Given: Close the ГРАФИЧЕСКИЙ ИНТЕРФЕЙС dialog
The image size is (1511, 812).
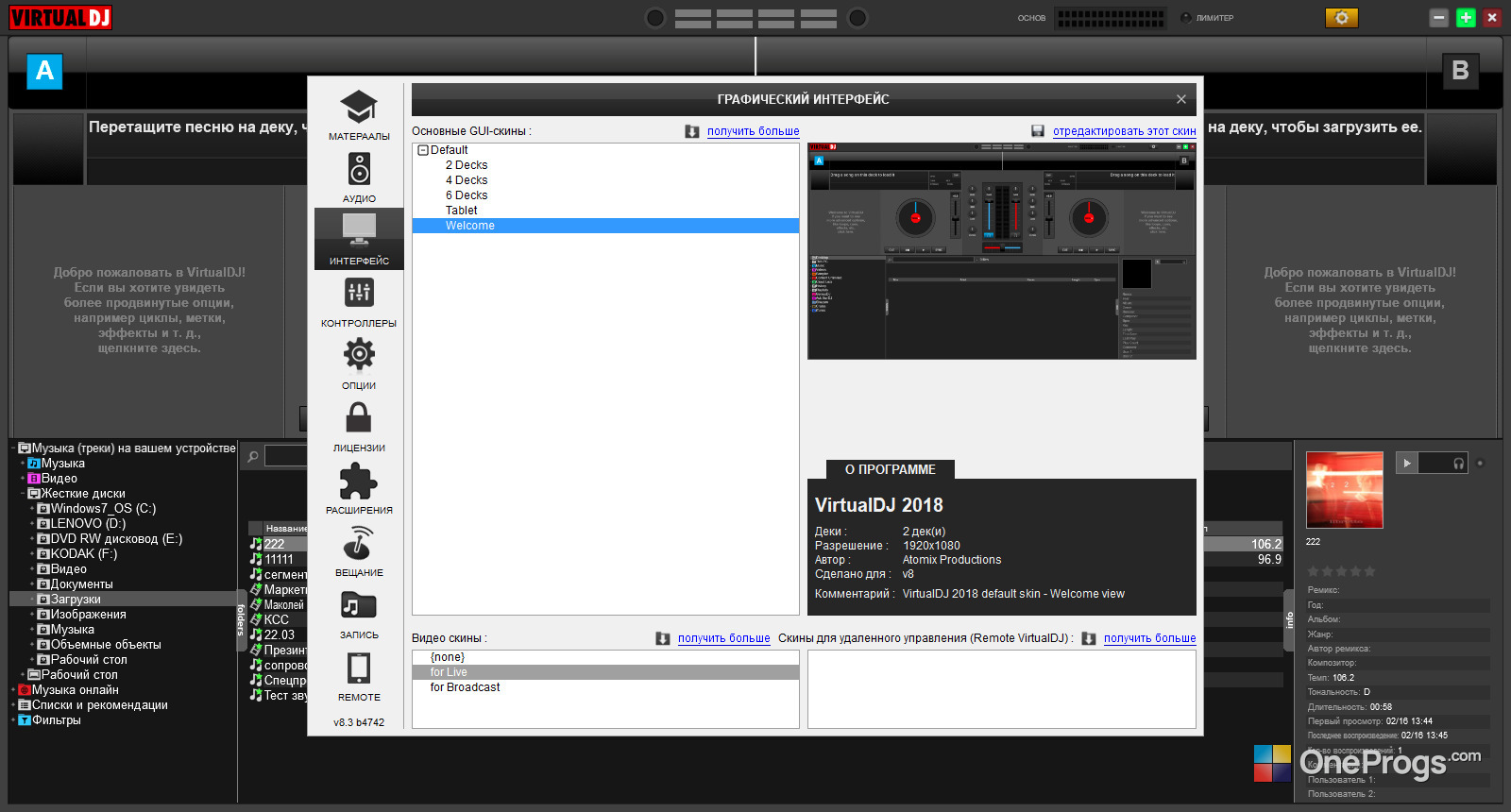Looking at the screenshot, I should [x=1181, y=99].
